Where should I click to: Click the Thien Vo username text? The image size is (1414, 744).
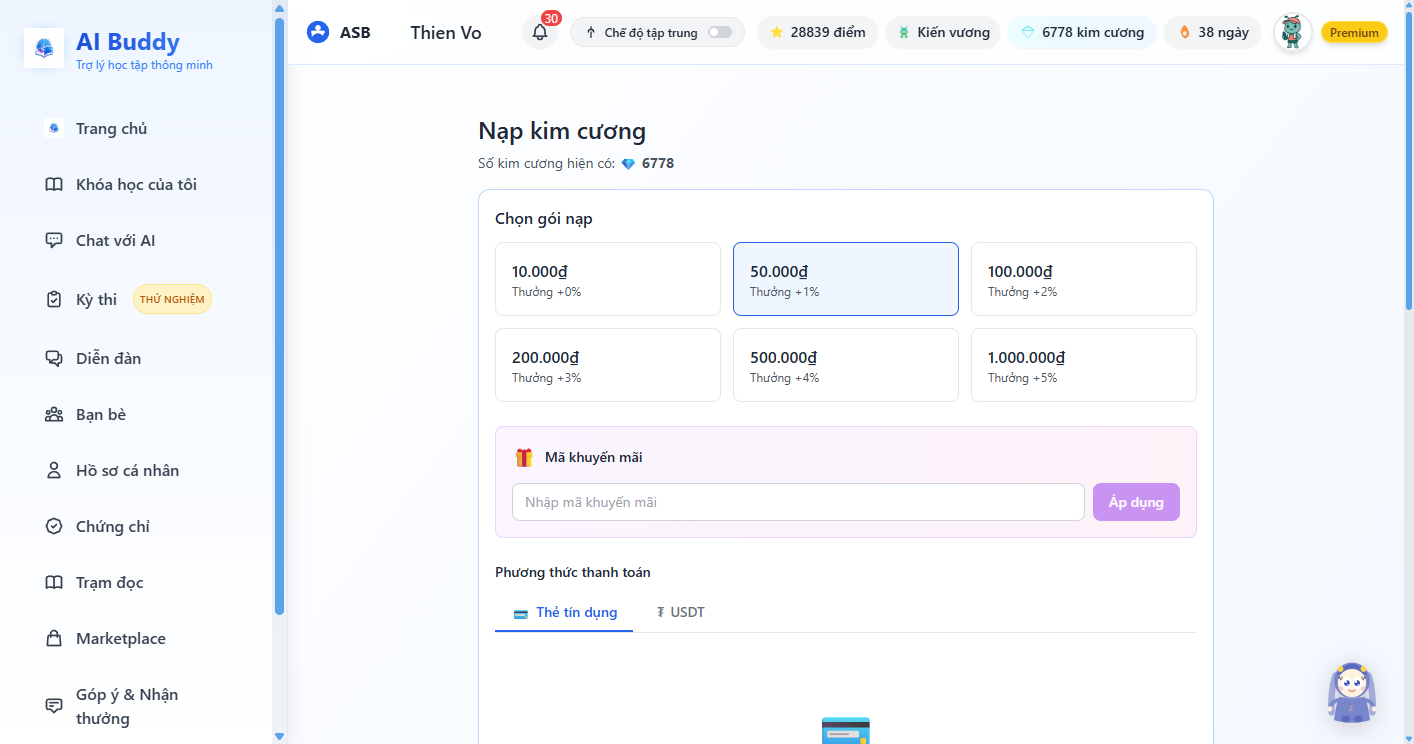tap(446, 32)
